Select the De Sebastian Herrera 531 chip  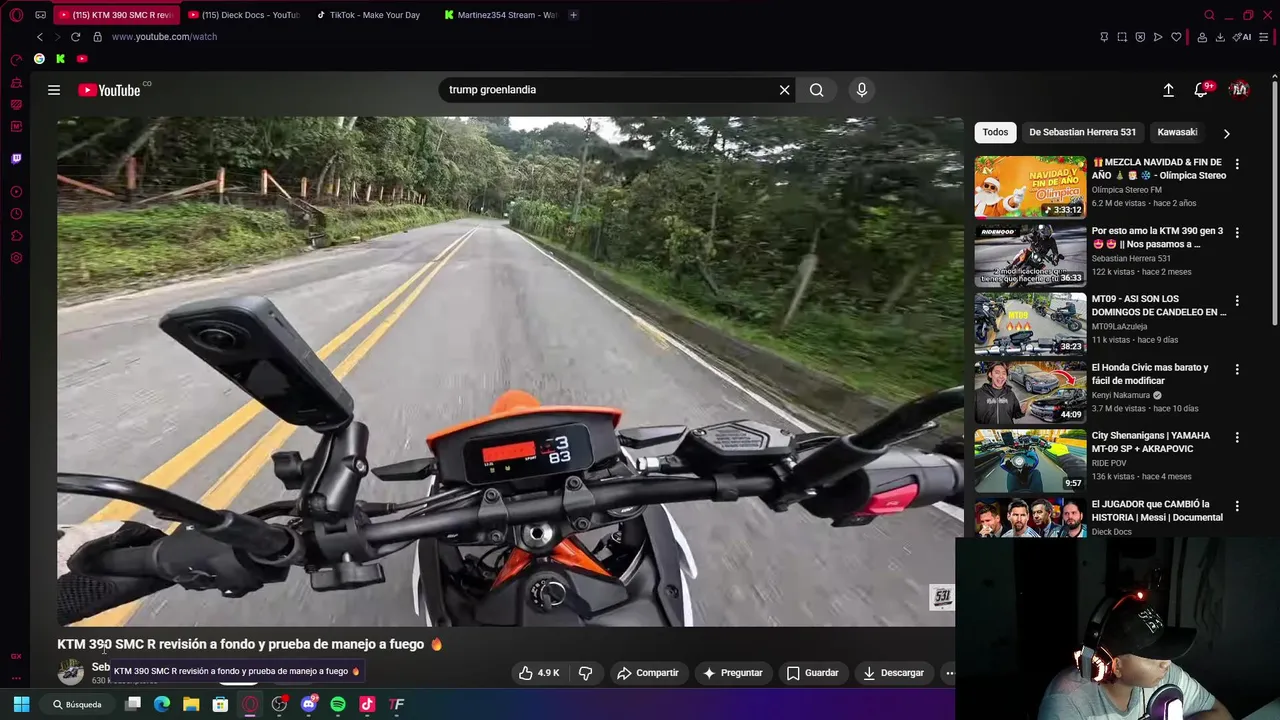(1082, 132)
